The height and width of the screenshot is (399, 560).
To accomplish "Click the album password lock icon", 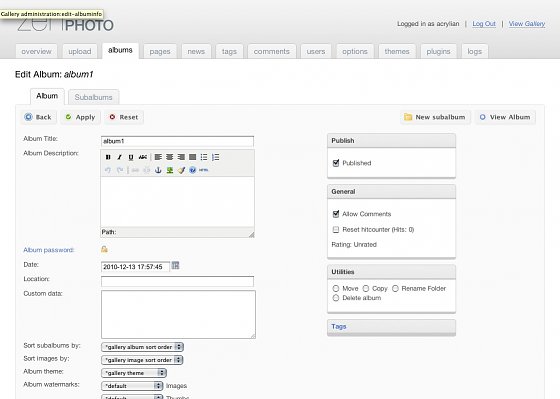I will pos(104,249).
